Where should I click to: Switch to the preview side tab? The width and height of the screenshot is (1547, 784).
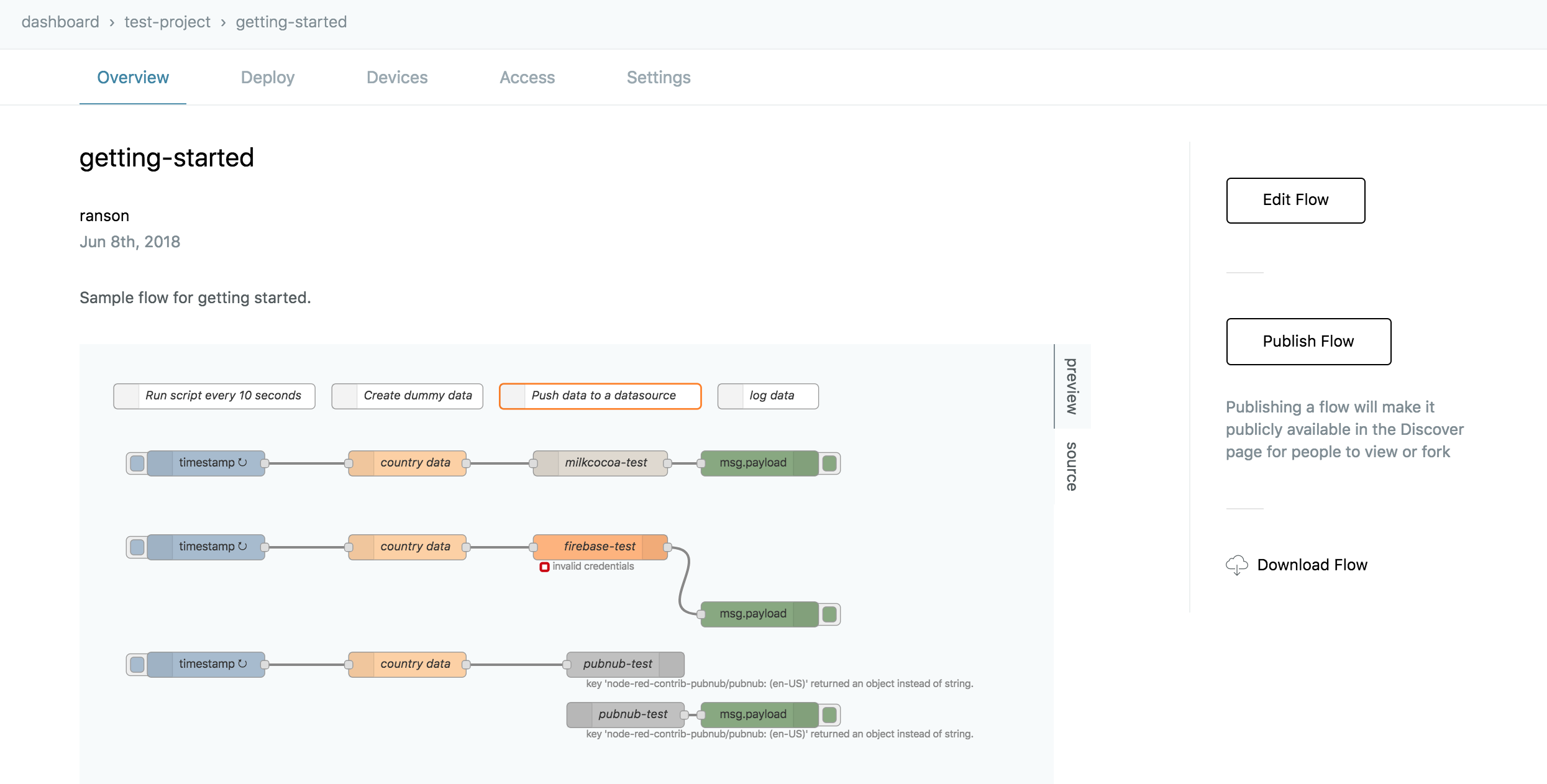(x=1072, y=386)
